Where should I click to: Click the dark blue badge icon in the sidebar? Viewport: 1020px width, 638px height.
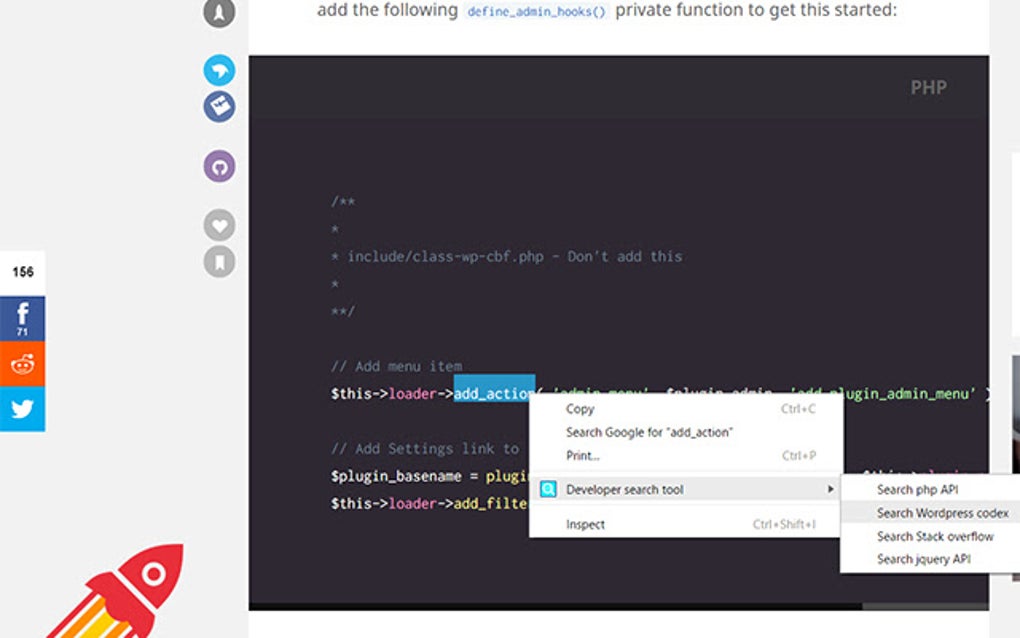point(219,106)
